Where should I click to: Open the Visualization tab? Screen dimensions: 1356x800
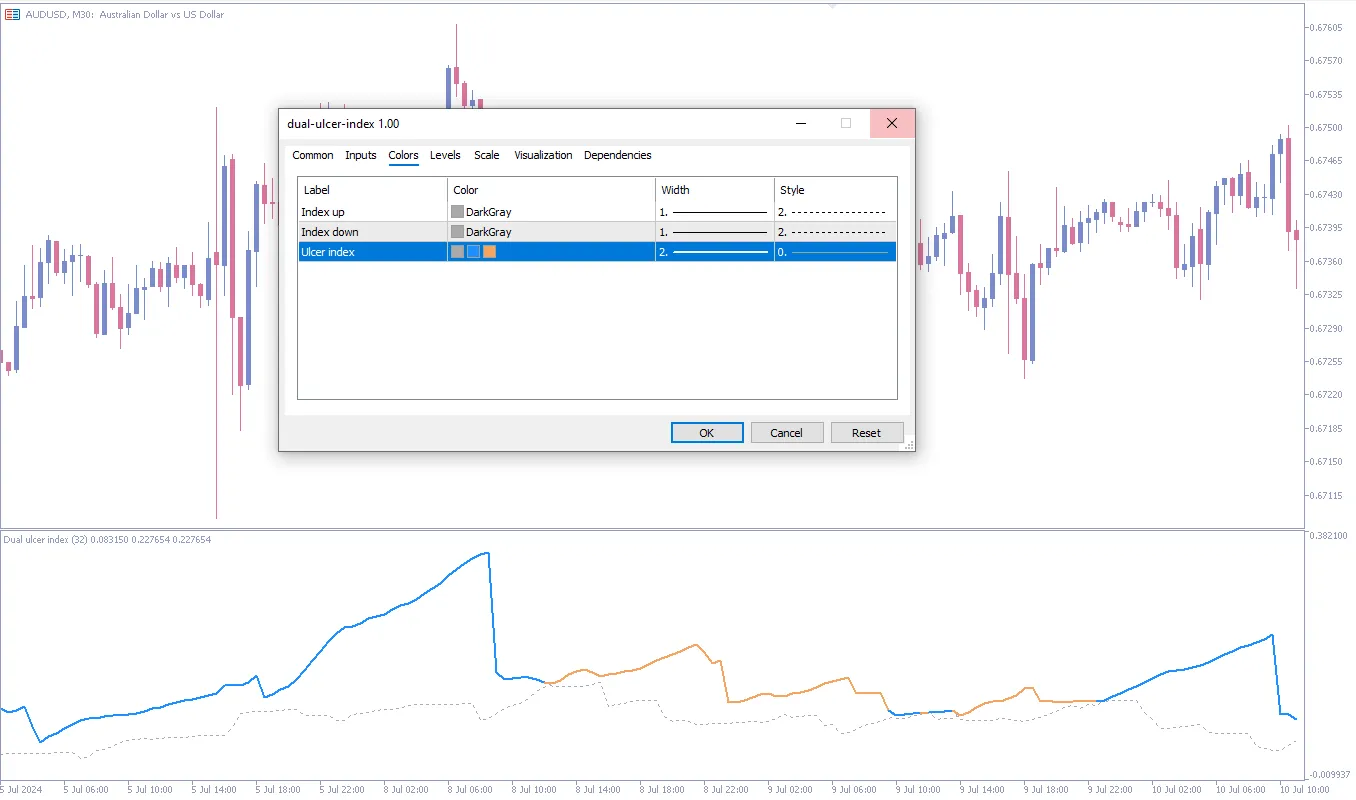click(x=543, y=155)
